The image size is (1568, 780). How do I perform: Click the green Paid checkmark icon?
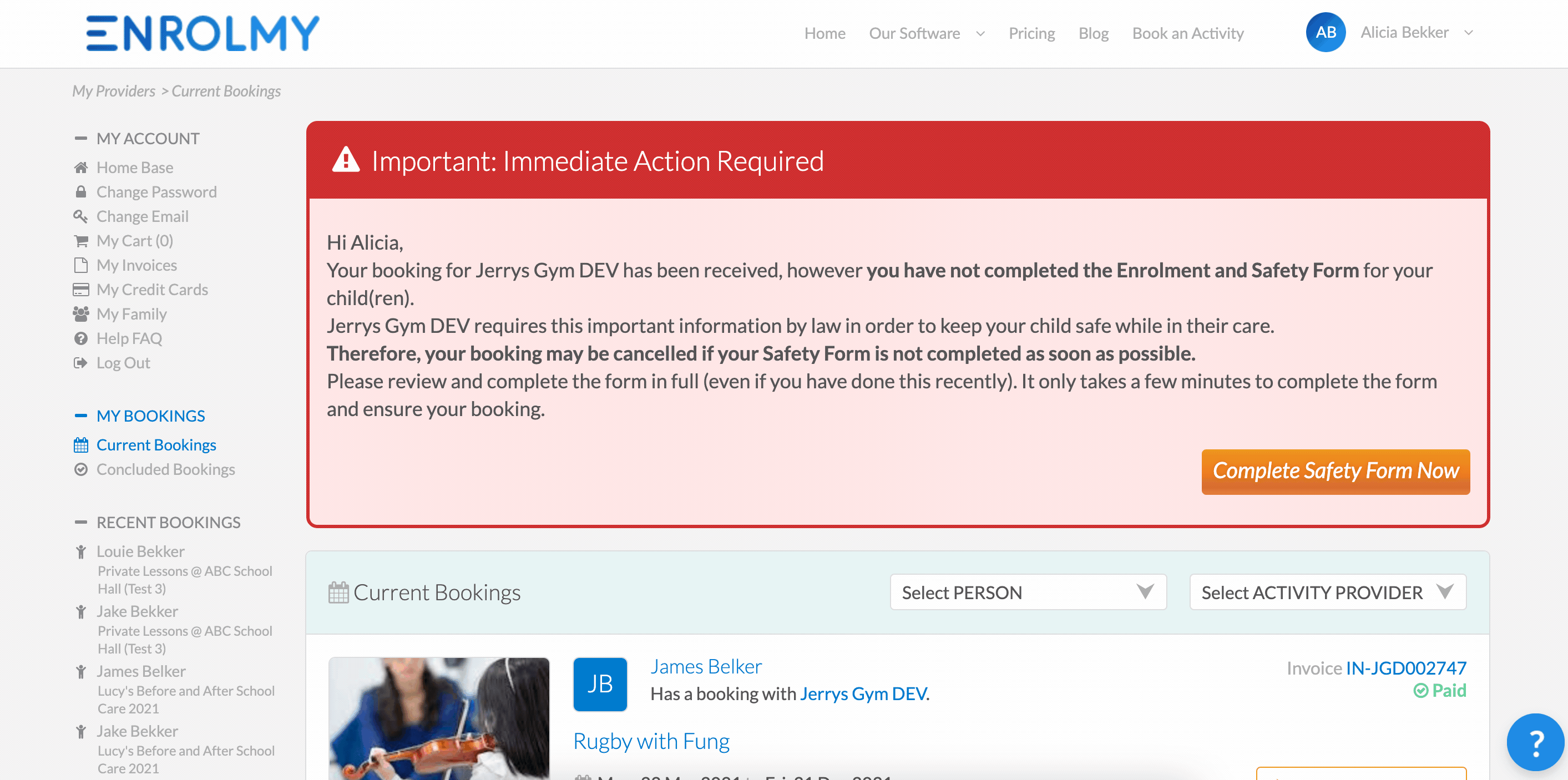click(1420, 691)
